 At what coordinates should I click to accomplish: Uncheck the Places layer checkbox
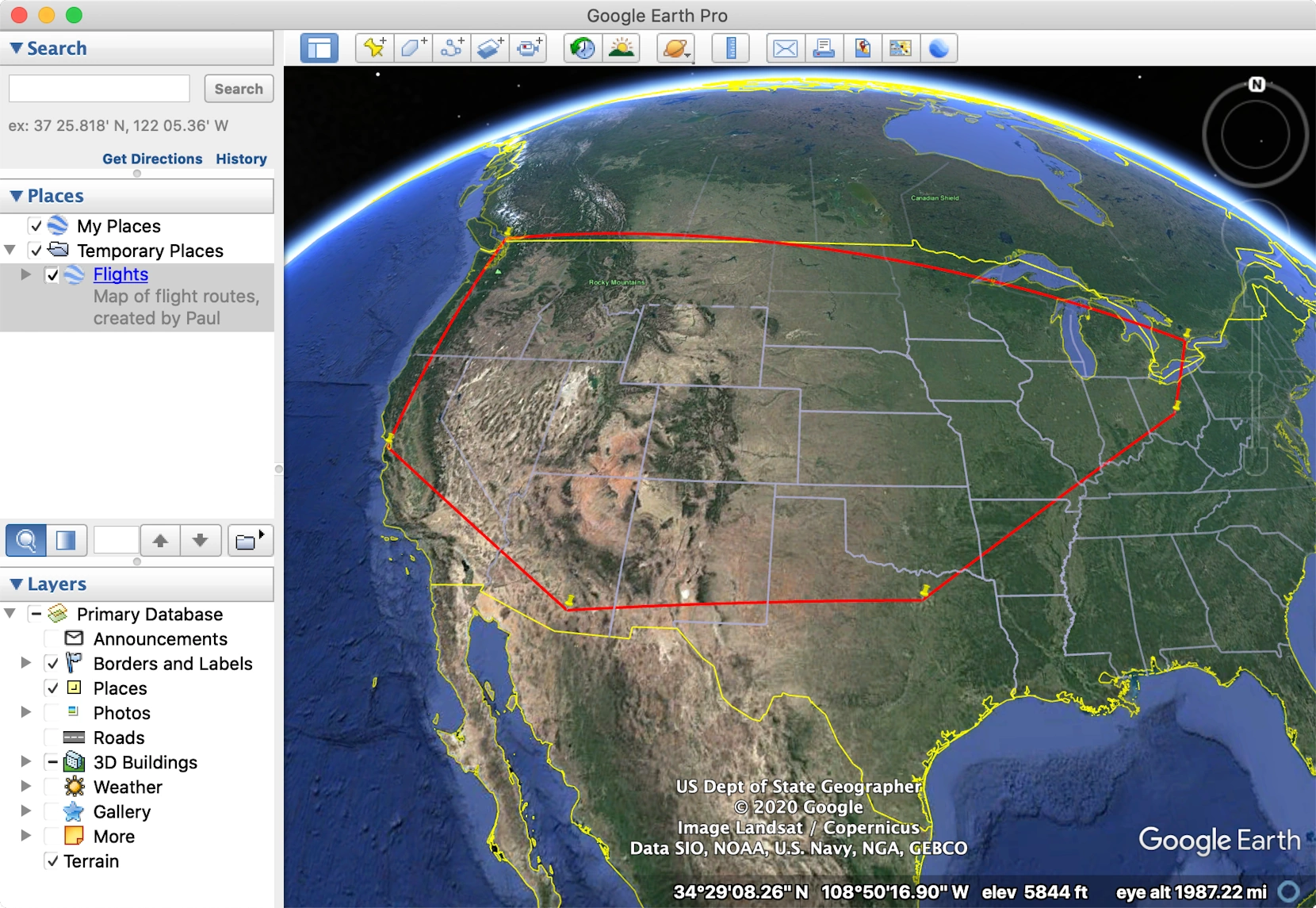point(52,688)
